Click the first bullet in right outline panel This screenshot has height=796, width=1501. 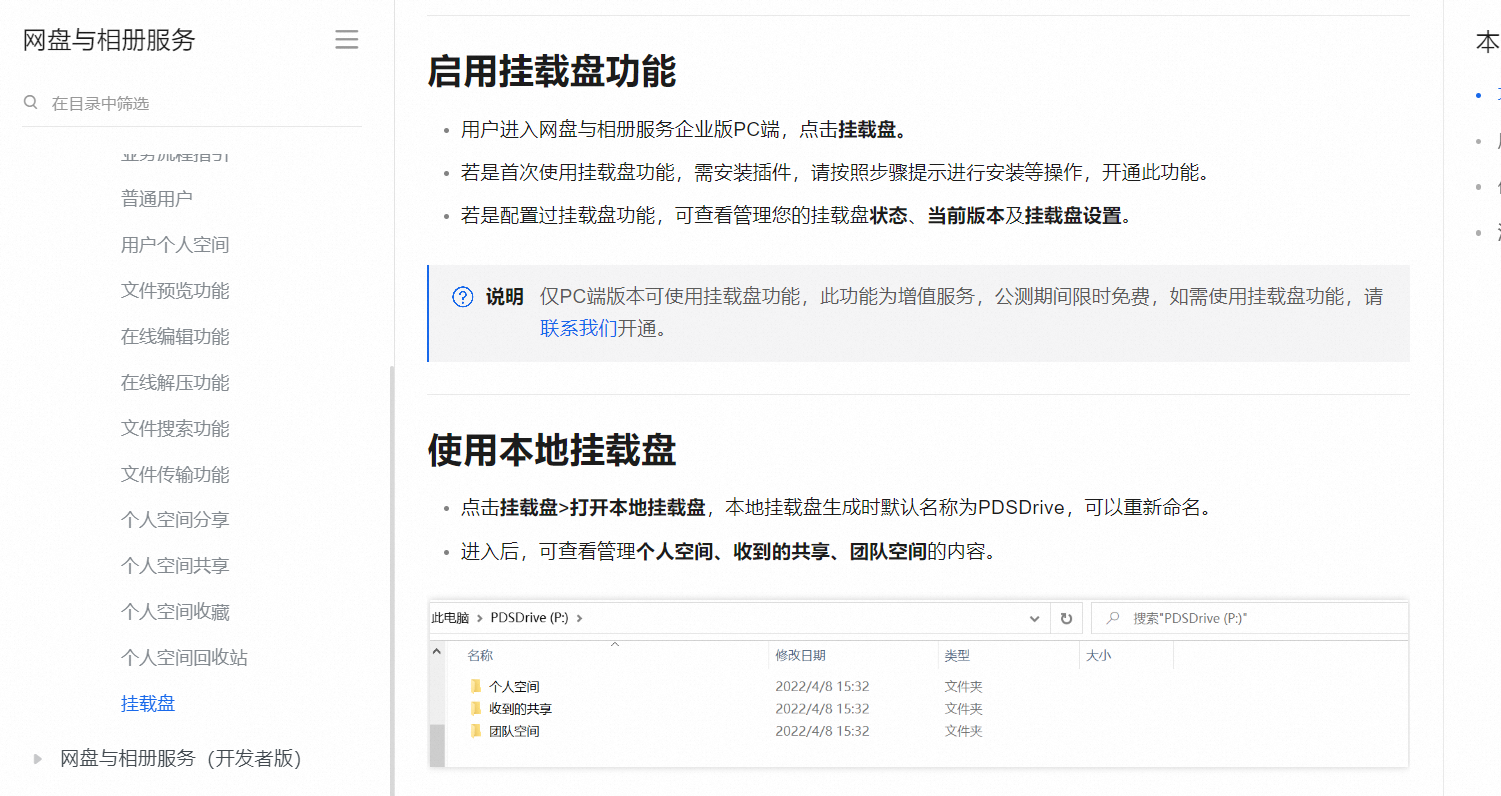[1479, 95]
